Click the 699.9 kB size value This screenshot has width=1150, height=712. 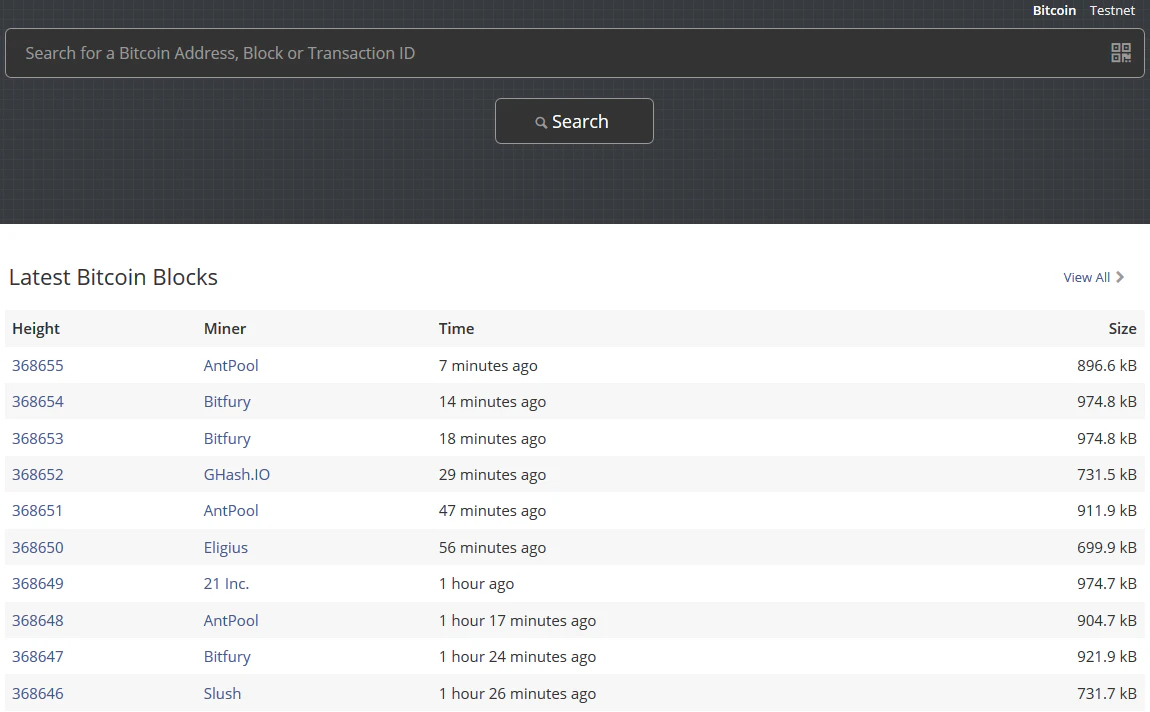coord(1107,547)
